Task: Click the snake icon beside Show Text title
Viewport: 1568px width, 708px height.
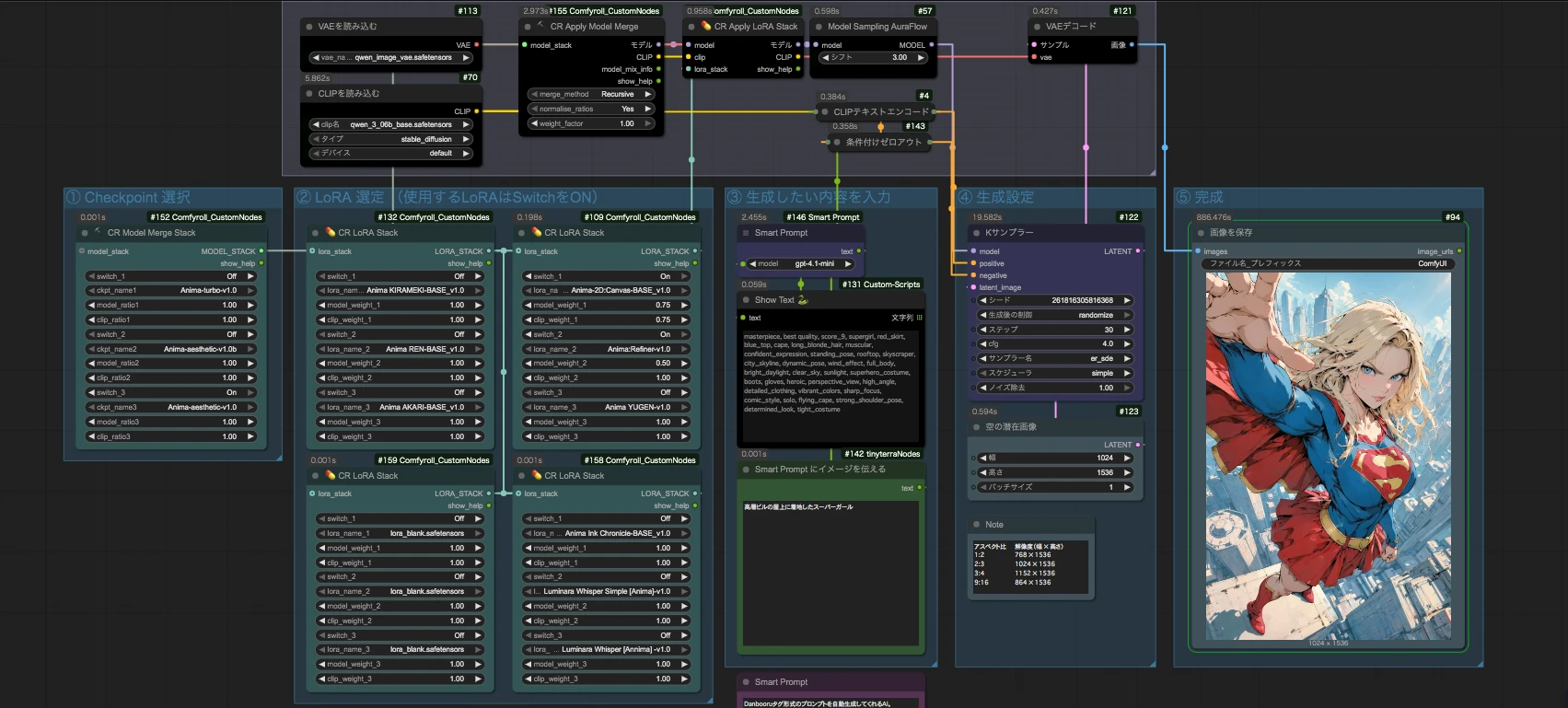Action: [x=803, y=300]
